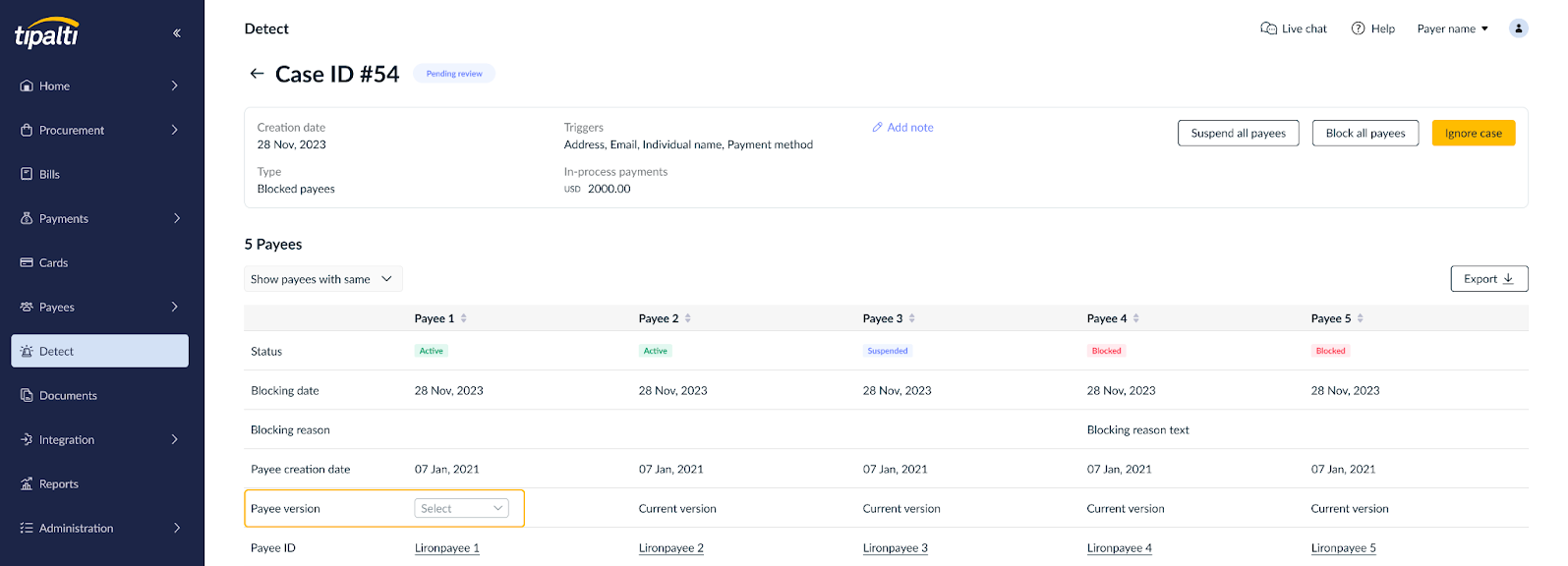Click the Integration icon in the sidebar
The height and width of the screenshot is (566, 1568).
(x=27, y=439)
